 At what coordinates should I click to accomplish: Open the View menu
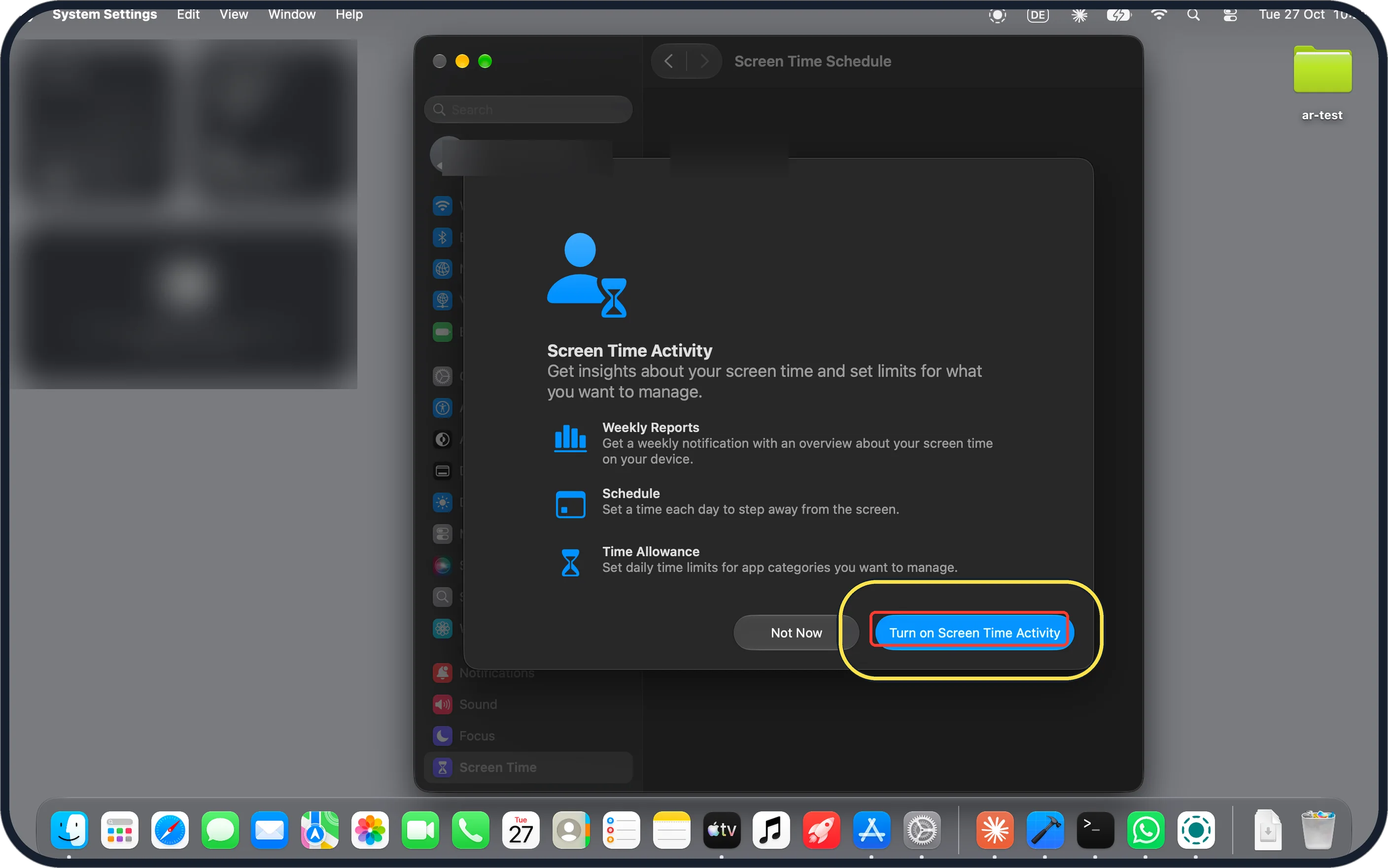tap(234, 14)
